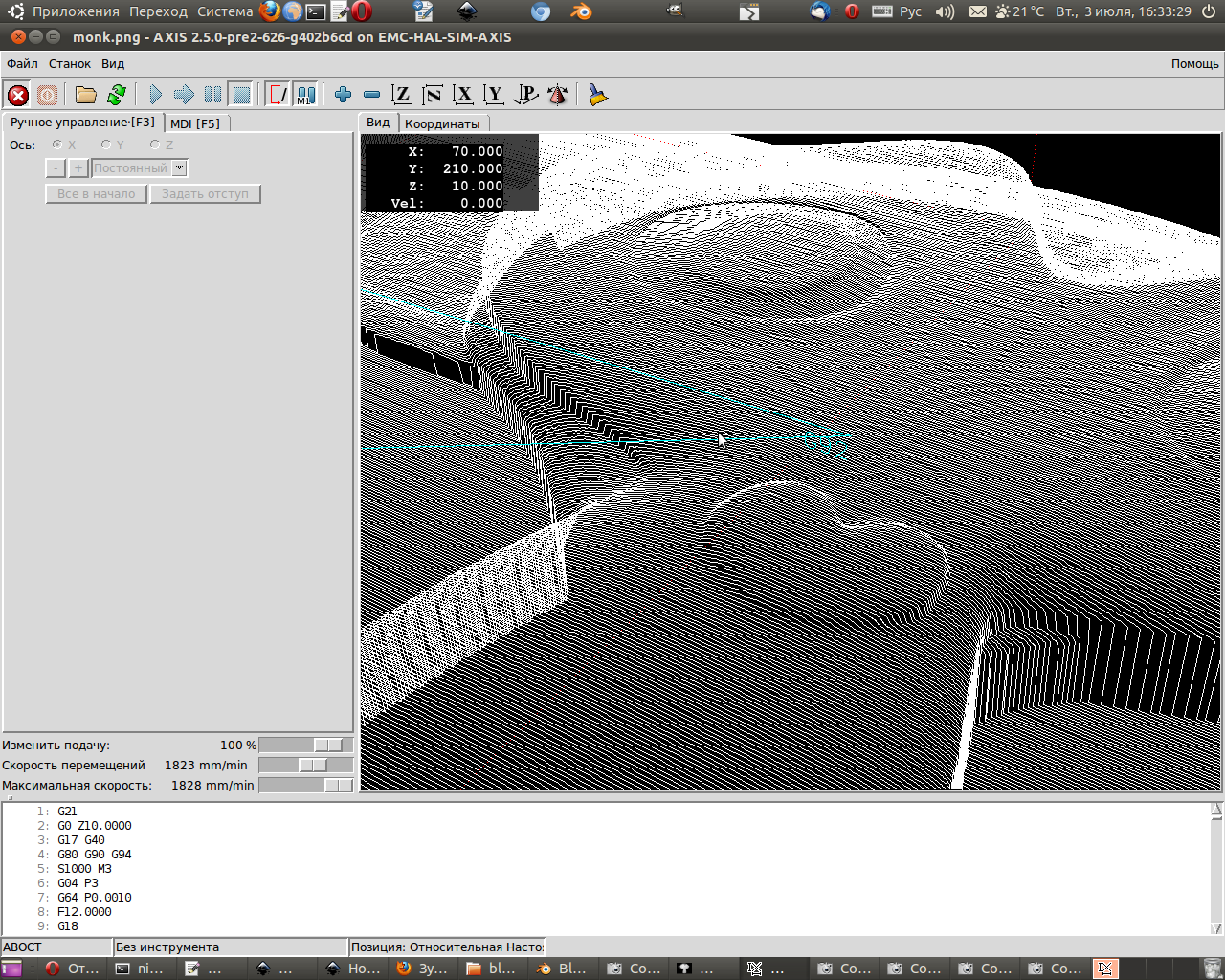Screen dimensions: 1225x980
Task: Click the open G-code file folder icon
Action: click(x=86, y=95)
